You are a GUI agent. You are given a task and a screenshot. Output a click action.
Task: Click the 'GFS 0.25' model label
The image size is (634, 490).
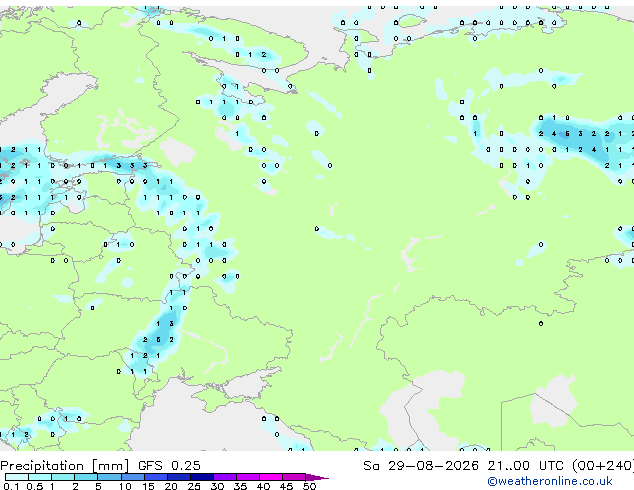pyautogui.click(x=169, y=466)
